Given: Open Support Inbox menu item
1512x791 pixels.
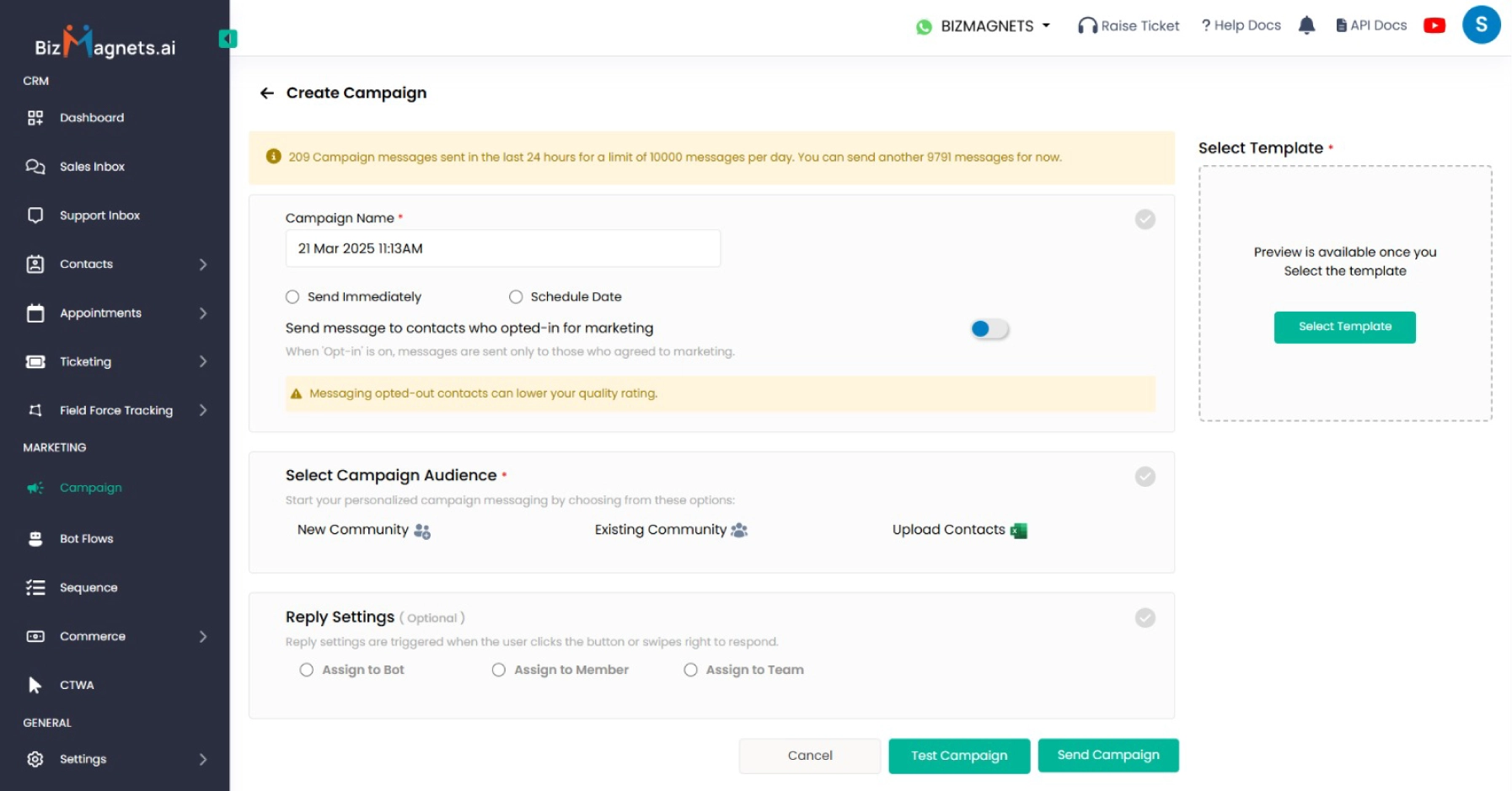Looking at the screenshot, I should (99, 216).
